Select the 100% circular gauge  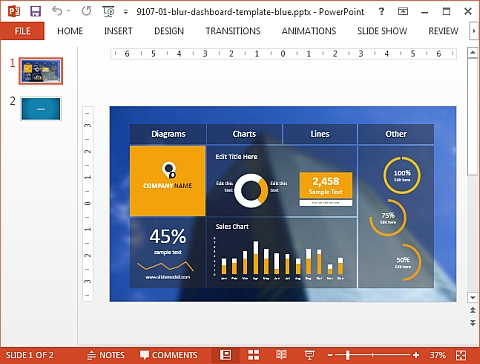pos(402,175)
